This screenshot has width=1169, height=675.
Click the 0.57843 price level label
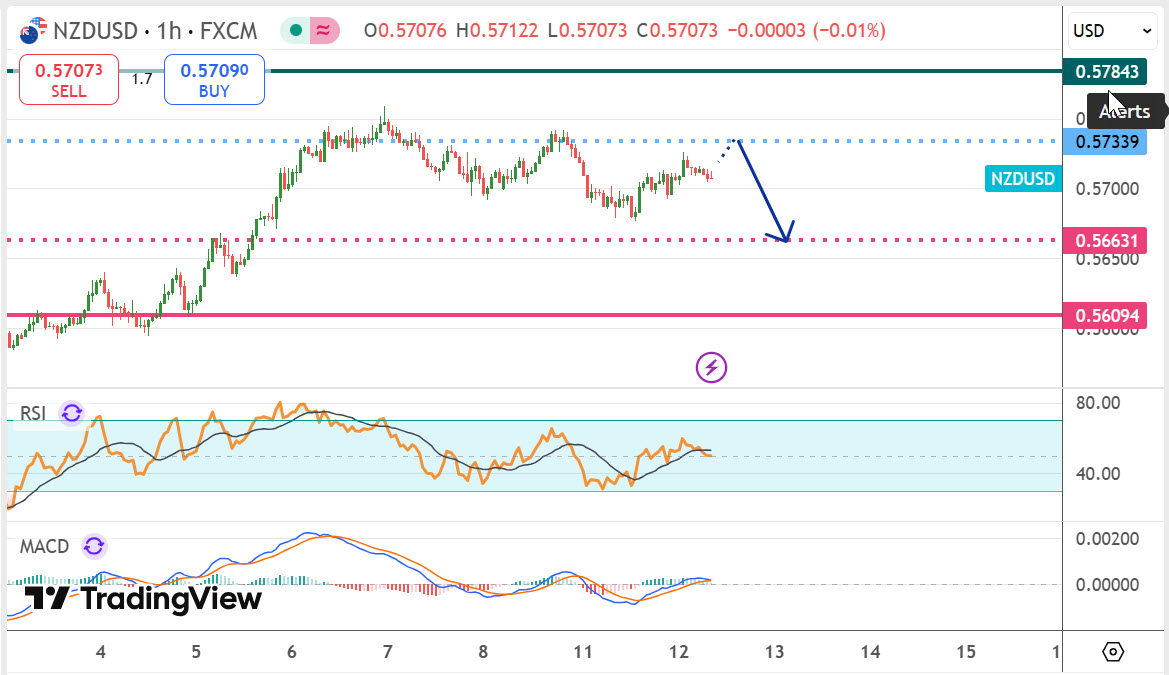tap(1105, 72)
